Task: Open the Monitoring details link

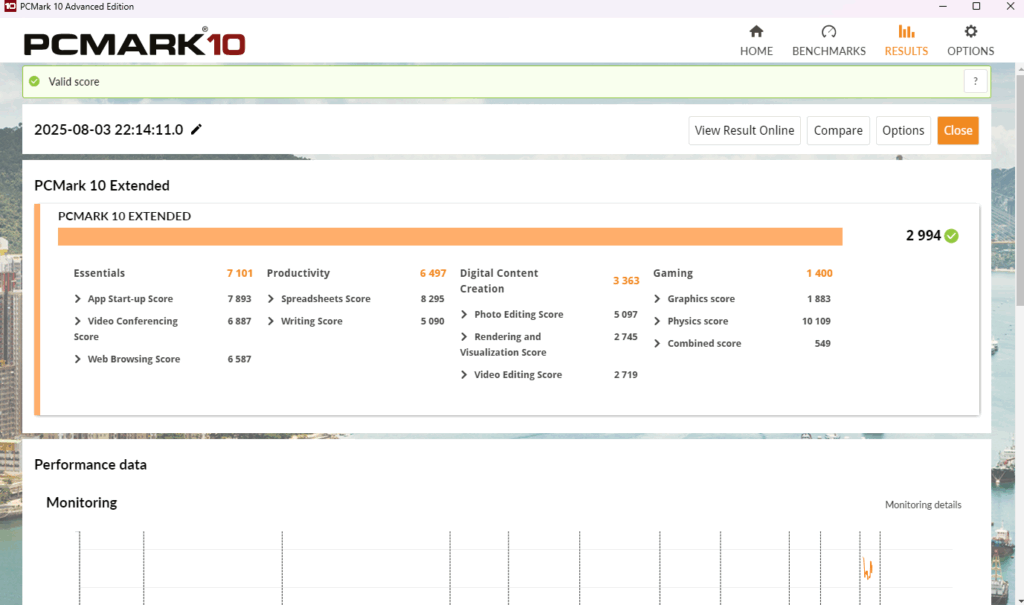Action: pyautogui.click(x=922, y=505)
